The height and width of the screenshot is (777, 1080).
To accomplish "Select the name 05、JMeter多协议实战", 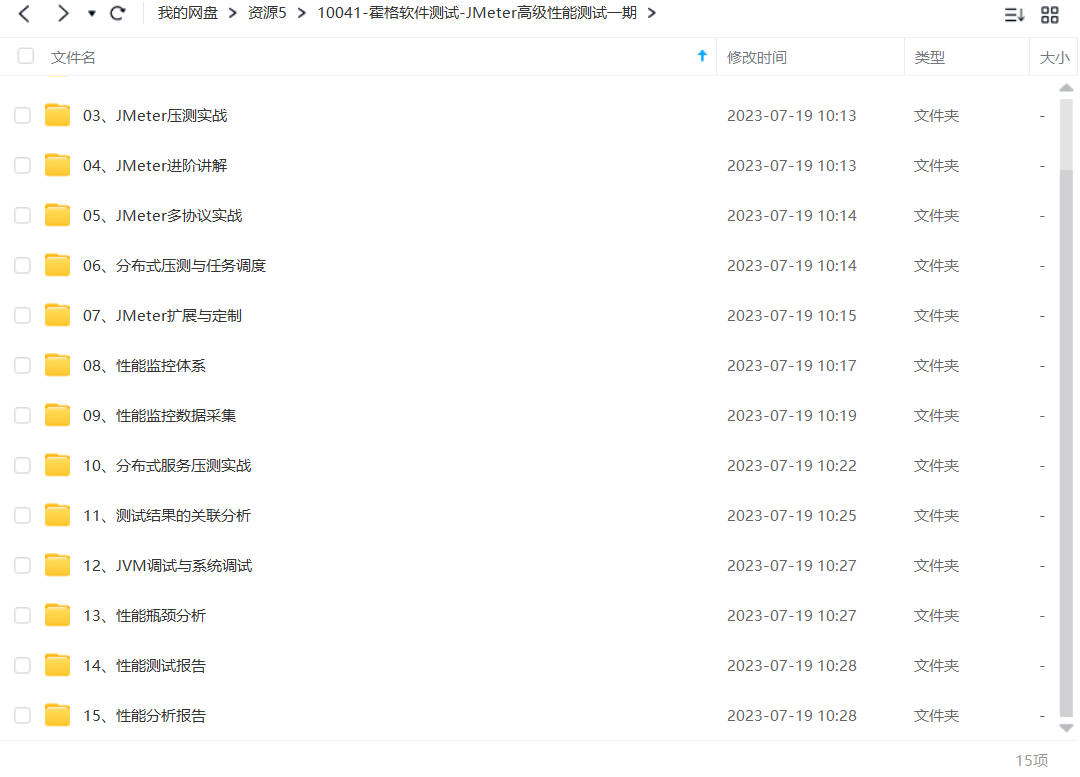I will pos(163,216).
